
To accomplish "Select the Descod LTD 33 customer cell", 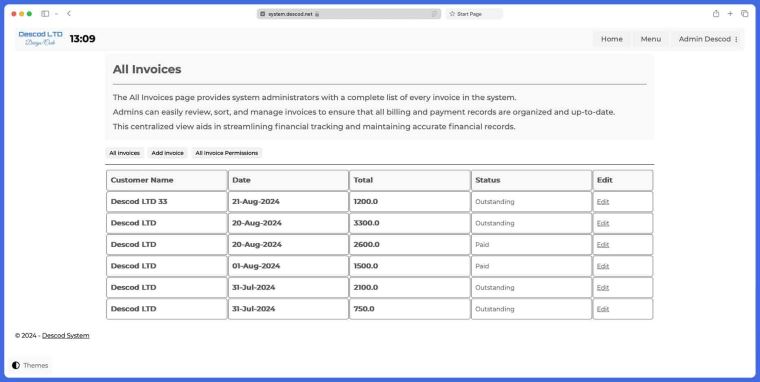I will (x=167, y=202).
